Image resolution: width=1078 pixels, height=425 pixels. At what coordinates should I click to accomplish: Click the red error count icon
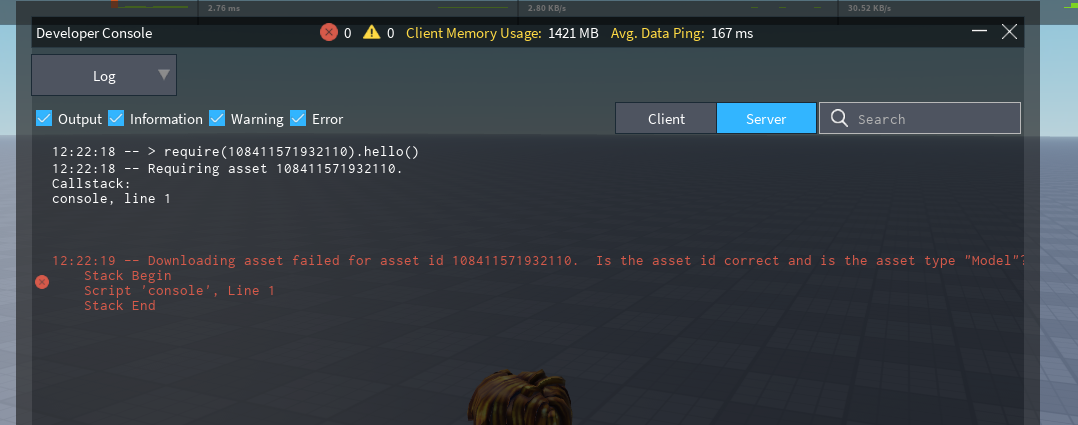tap(329, 33)
